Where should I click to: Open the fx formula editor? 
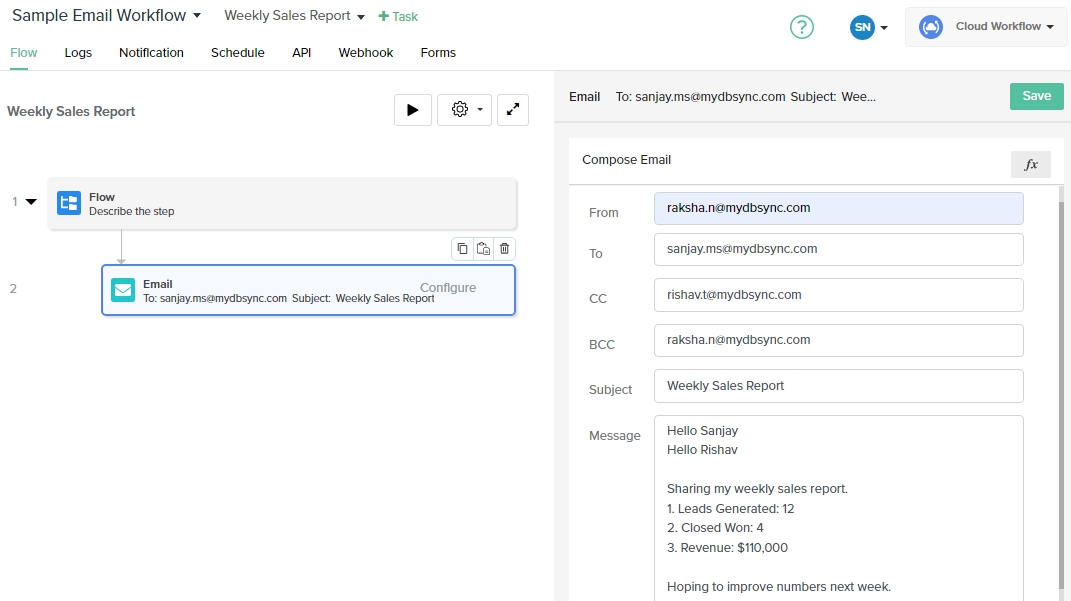point(1030,165)
